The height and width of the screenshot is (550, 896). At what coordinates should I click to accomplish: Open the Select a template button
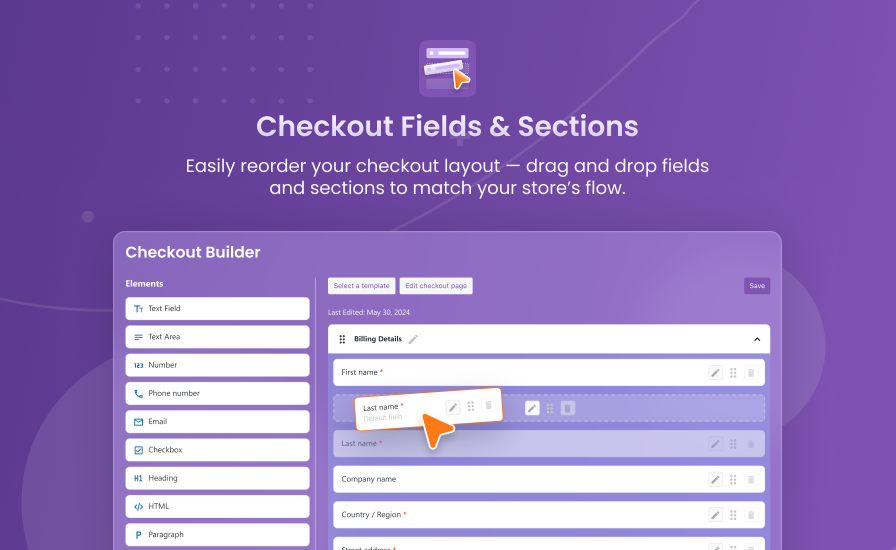click(361, 286)
